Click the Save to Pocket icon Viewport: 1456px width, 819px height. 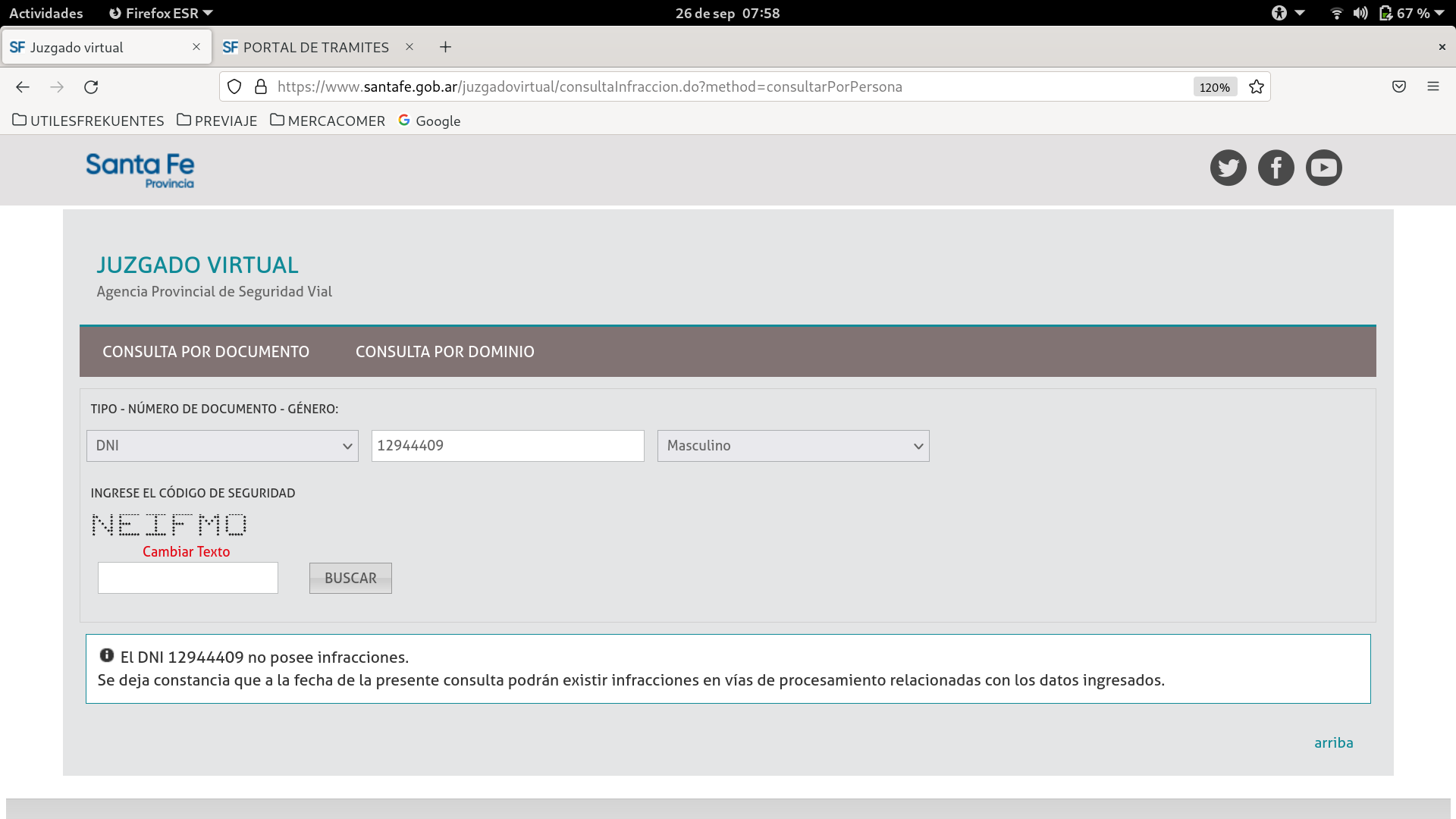(1399, 87)
